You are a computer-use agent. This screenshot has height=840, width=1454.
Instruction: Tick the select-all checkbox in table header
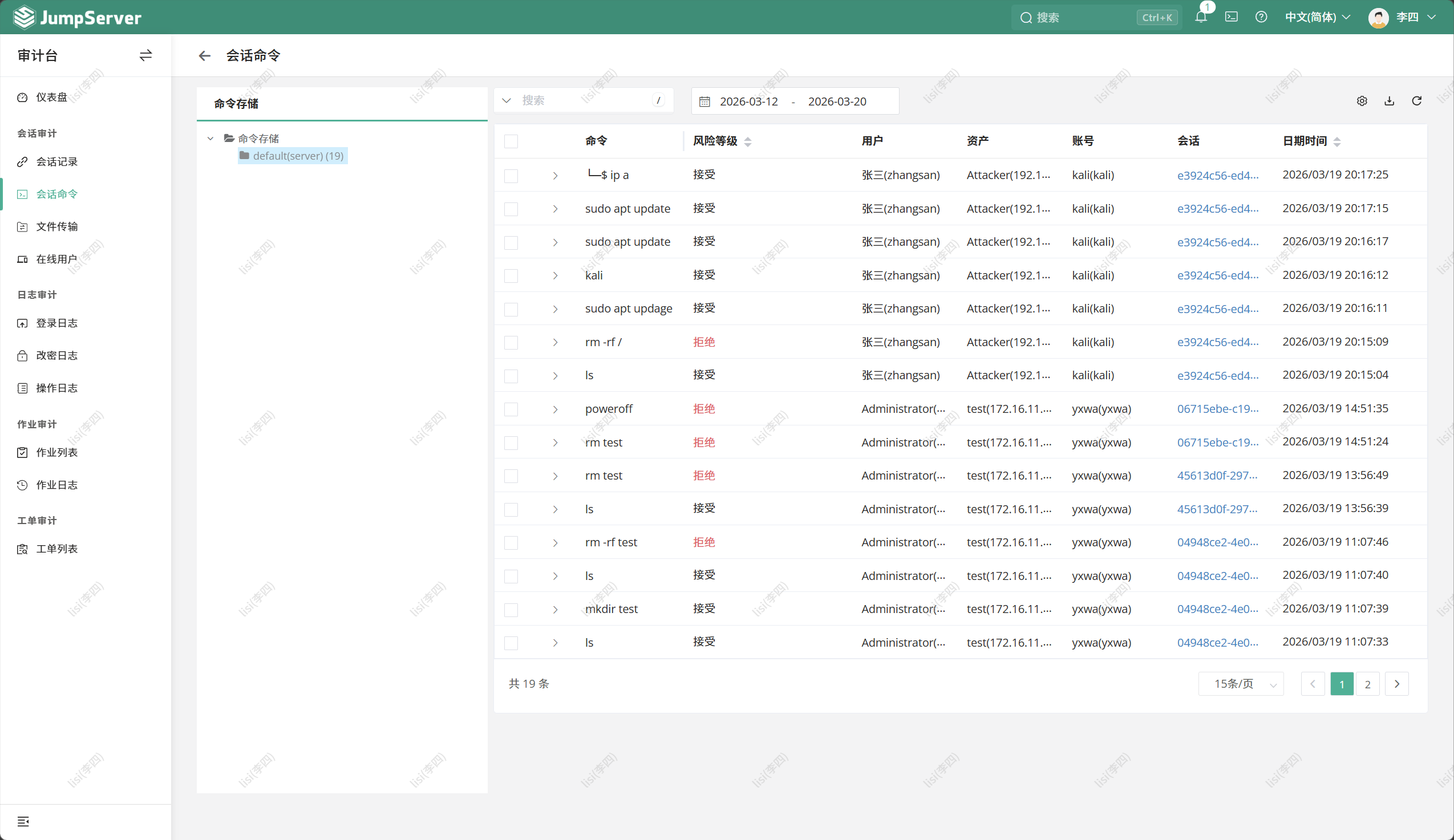[x=511, y=141]
